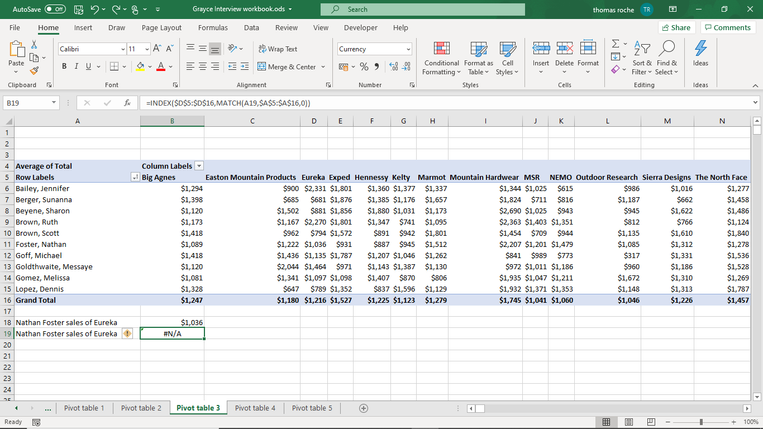
Task: Open Find & Select tool
Action: coord(667,50)
